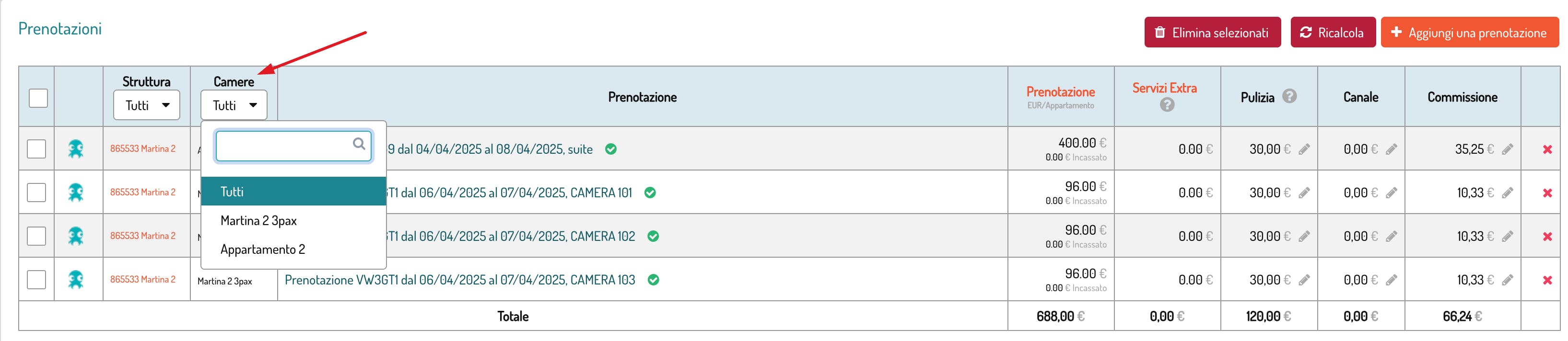Open the Struttura filter dropdown

pos(147,106)
